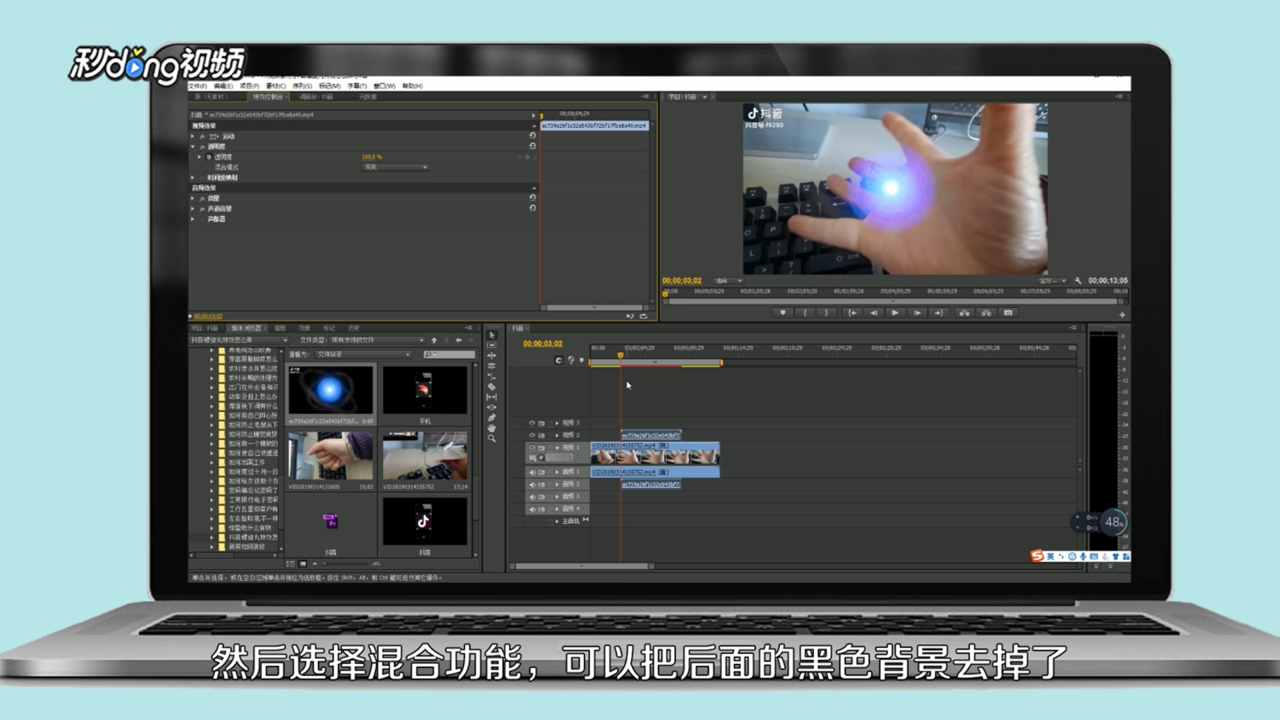Expand the 声像器 audio effect
1280x720 pixels.
(x=192, y=219)
